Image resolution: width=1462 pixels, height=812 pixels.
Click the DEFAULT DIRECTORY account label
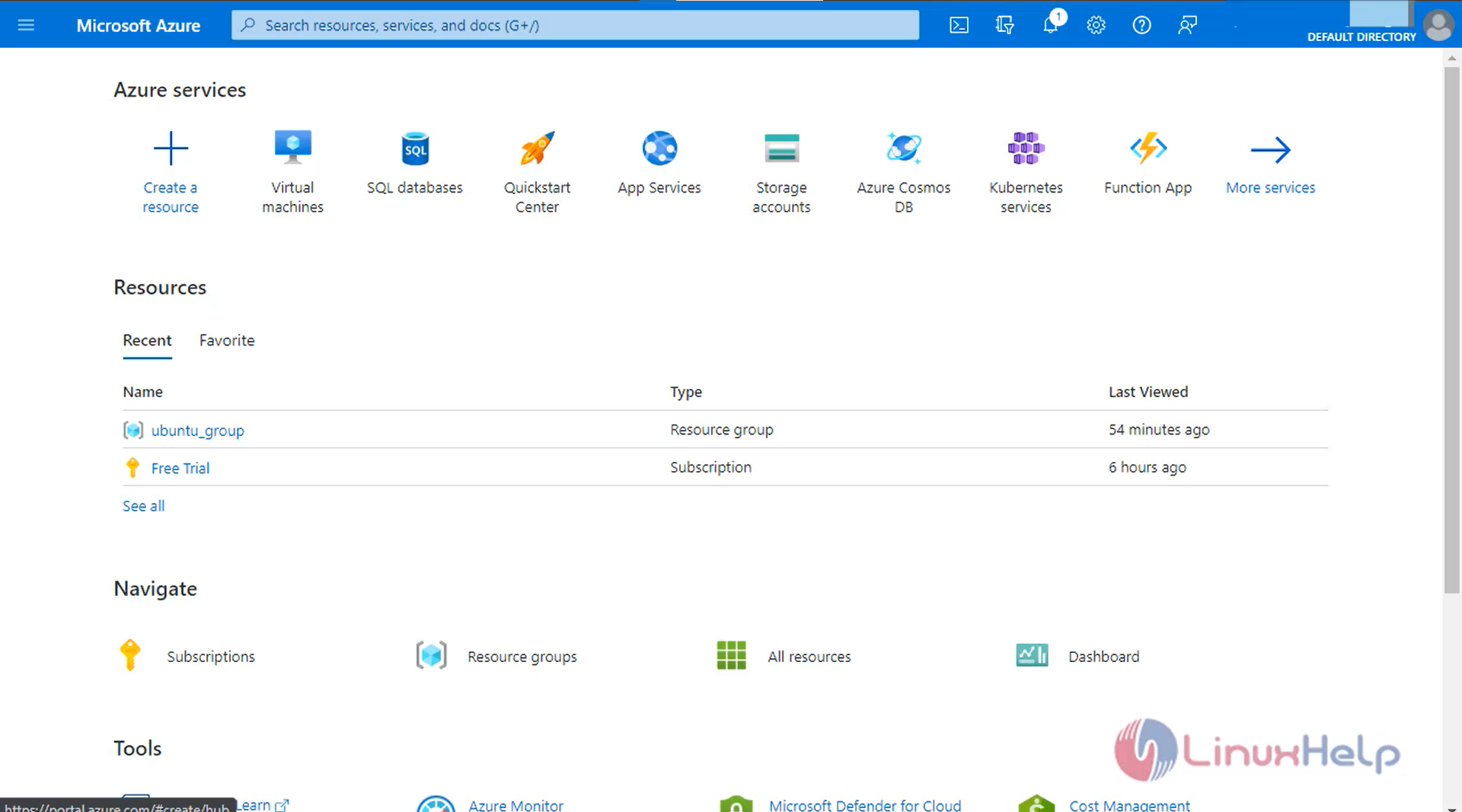[1361, 37]
